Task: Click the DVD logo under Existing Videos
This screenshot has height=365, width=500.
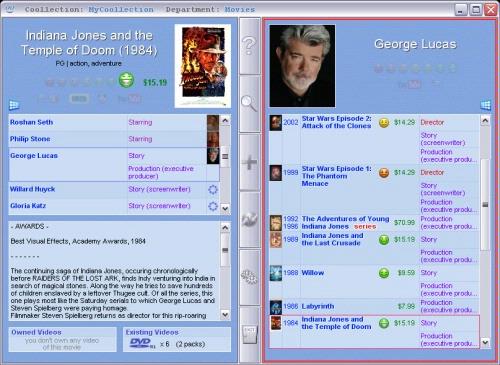Action: [142, 343]
